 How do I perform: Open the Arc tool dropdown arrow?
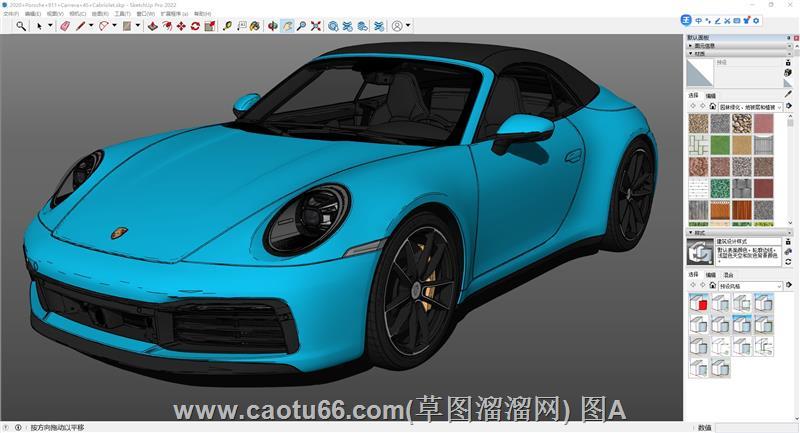click(114, 26)
